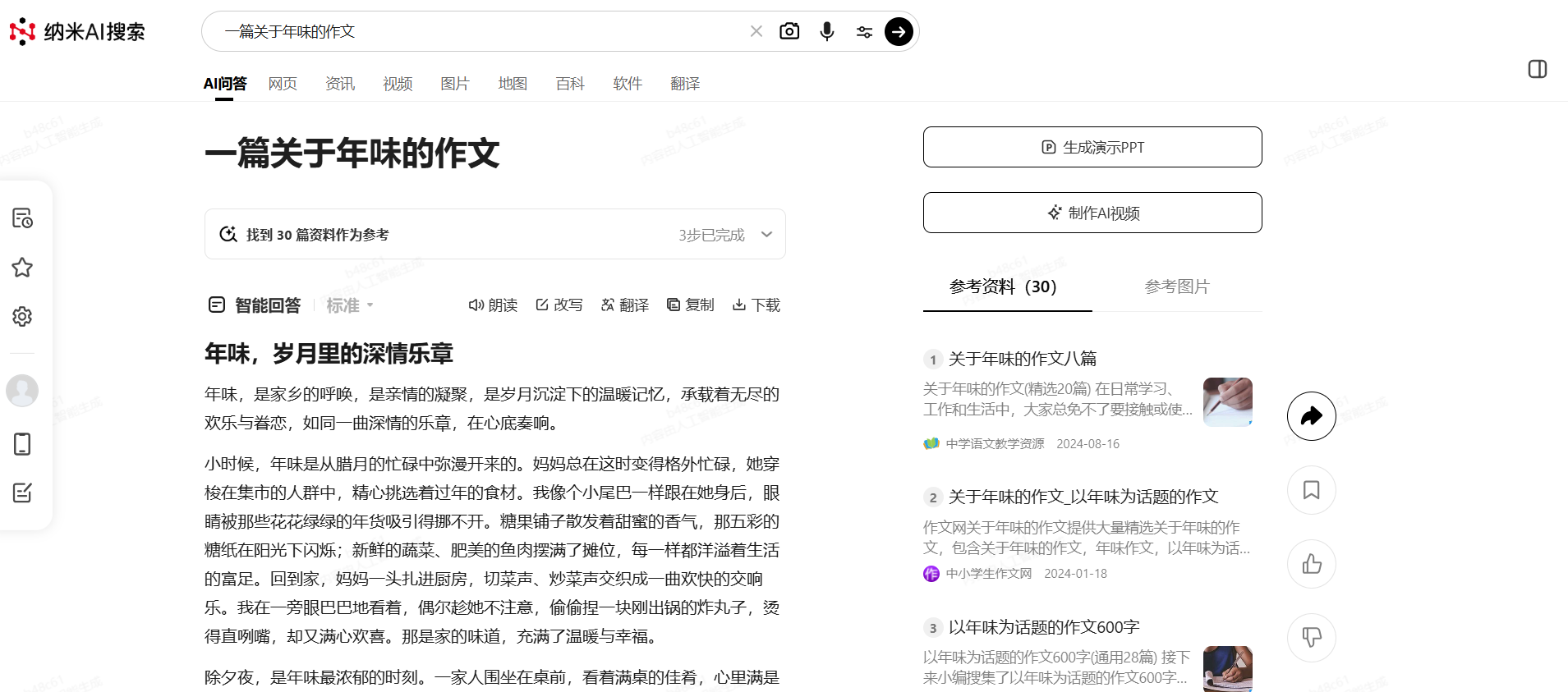Click 生成演示PPT button

pyautogui.click(x=1092, y=147)
